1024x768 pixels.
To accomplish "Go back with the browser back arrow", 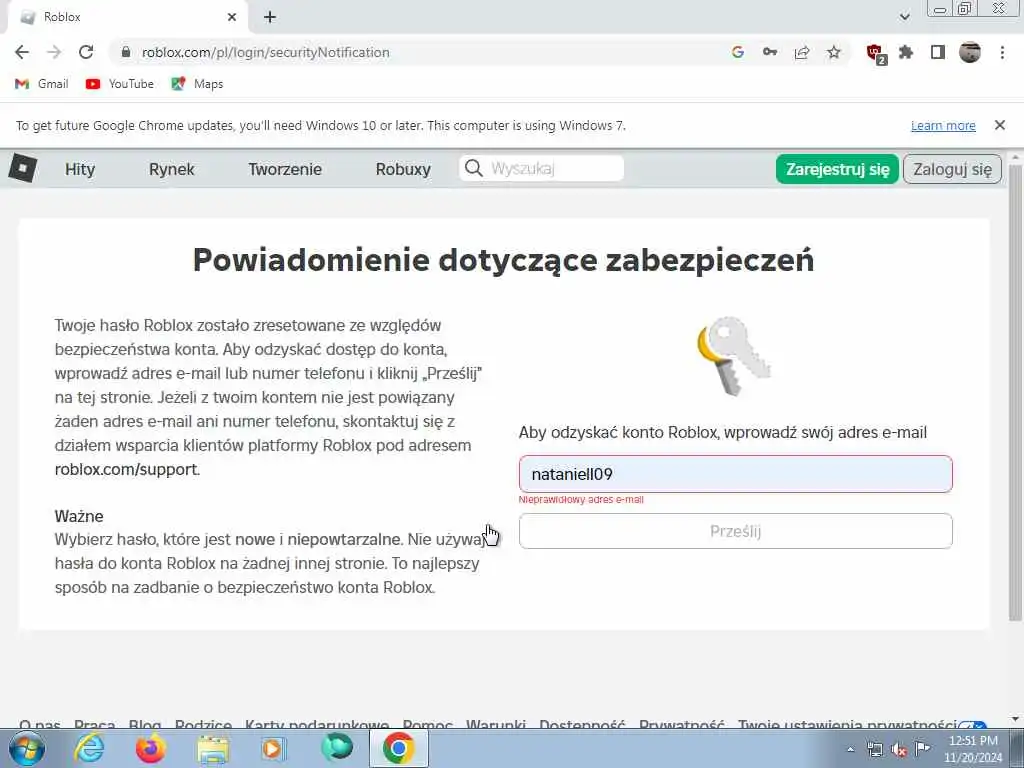I will (22, 52).
